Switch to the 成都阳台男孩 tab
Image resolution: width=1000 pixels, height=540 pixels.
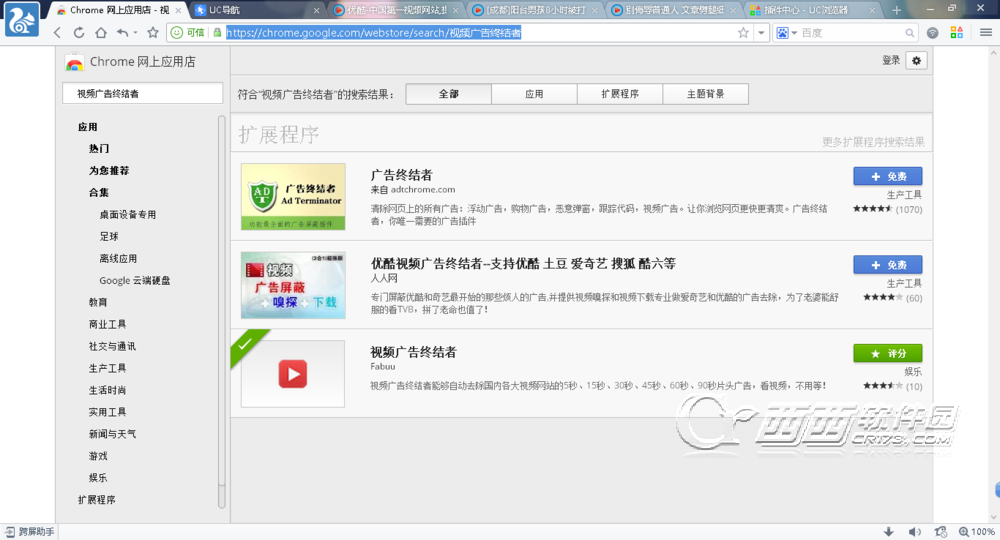point(535,10)
